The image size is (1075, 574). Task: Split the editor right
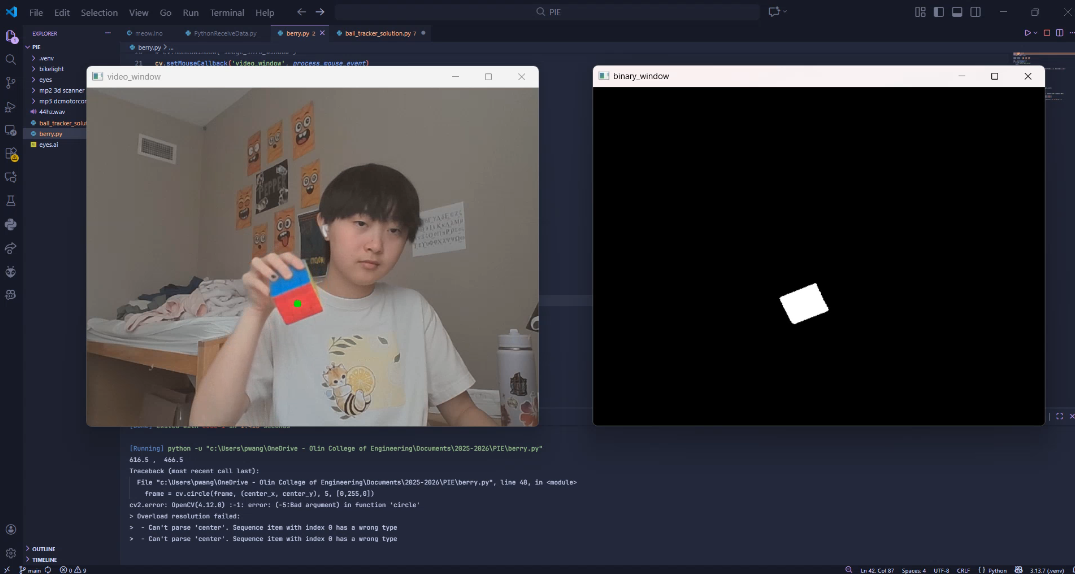click(1057, 33)
